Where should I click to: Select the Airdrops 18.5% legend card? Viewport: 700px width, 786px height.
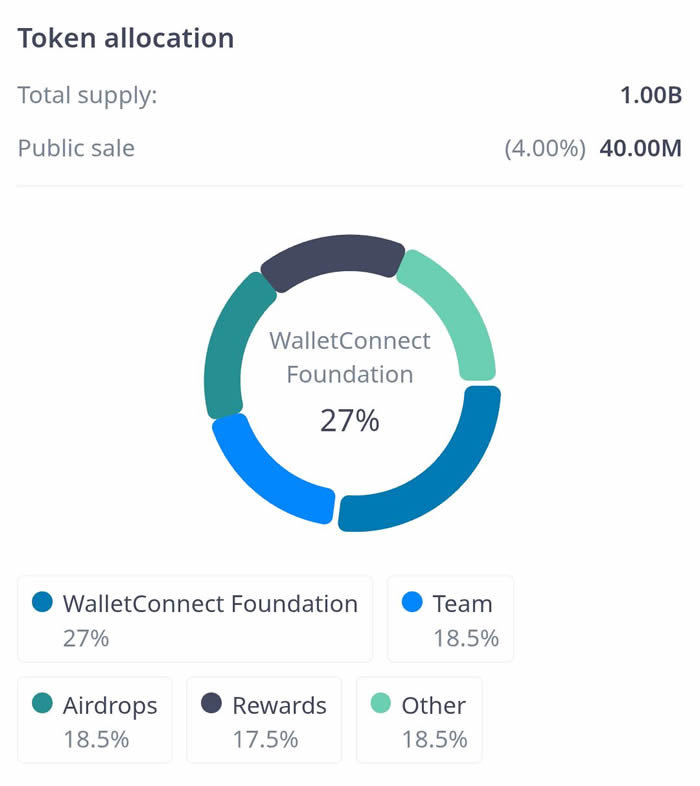pos(95,720)
